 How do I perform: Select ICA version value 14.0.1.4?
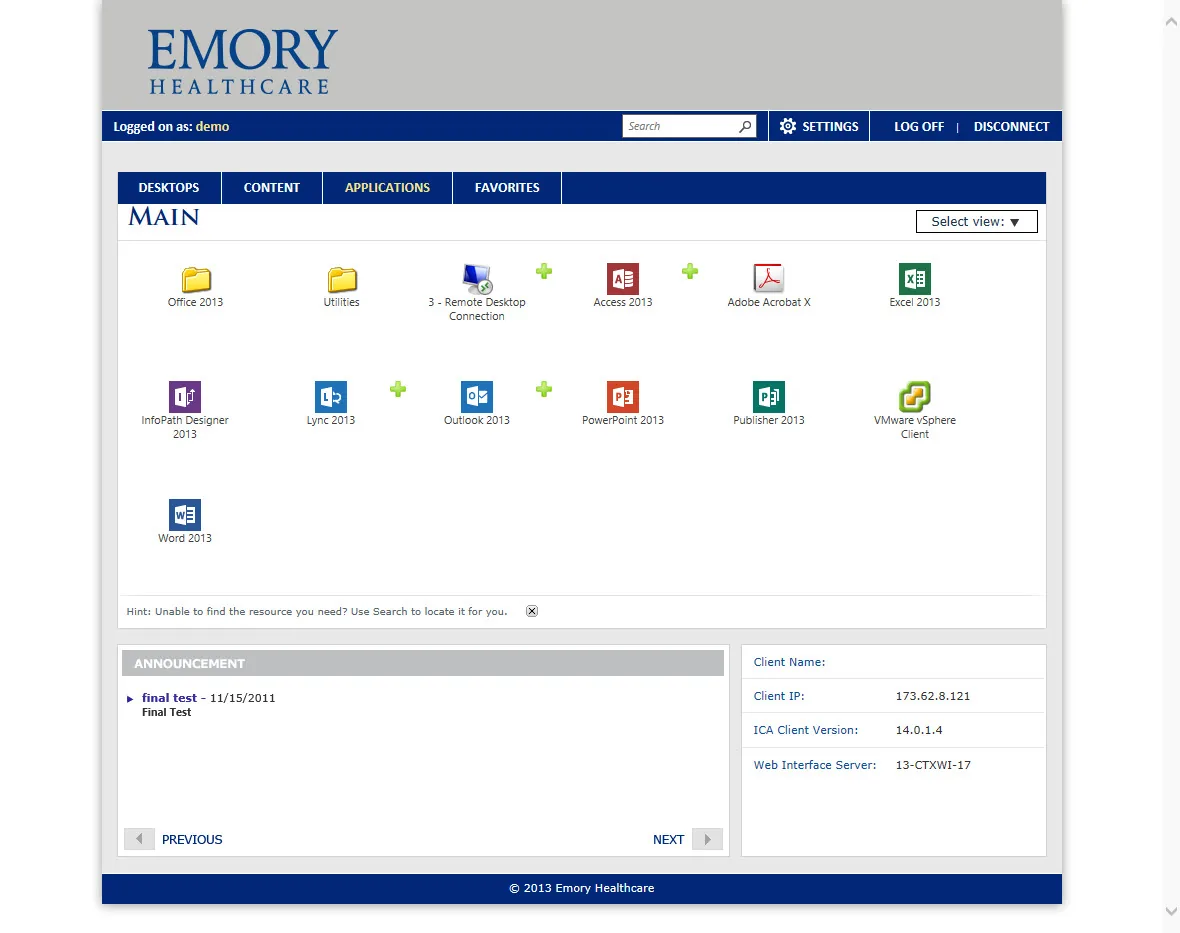[919, 730]
